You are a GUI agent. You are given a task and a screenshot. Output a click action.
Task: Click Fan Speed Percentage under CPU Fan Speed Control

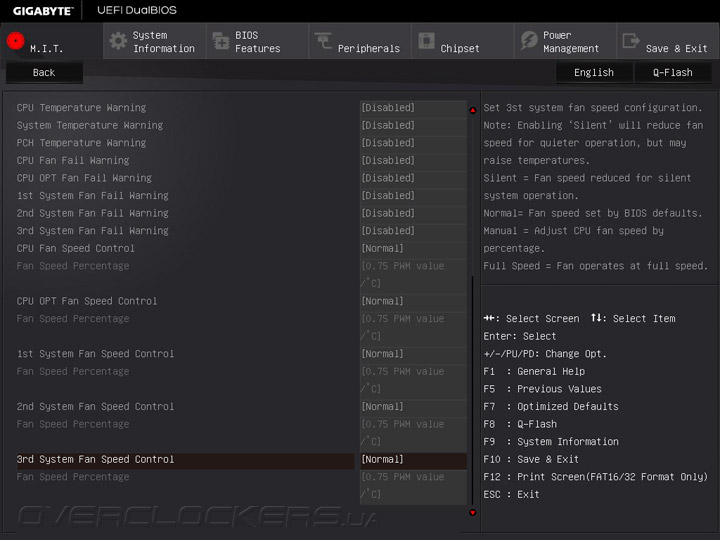[73, 266]
